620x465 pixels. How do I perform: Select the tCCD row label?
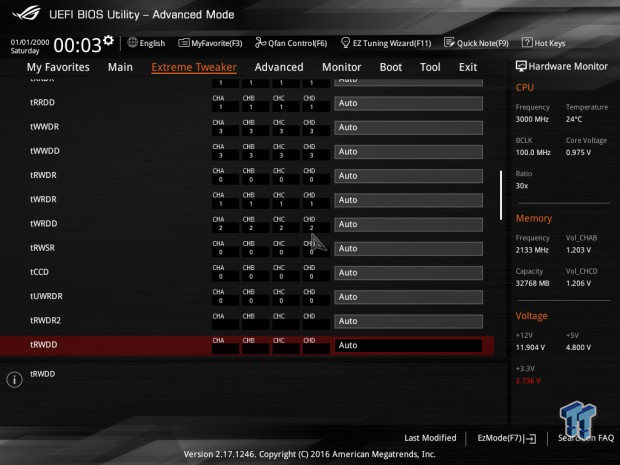pyautogui.click(x=39, y=272)
